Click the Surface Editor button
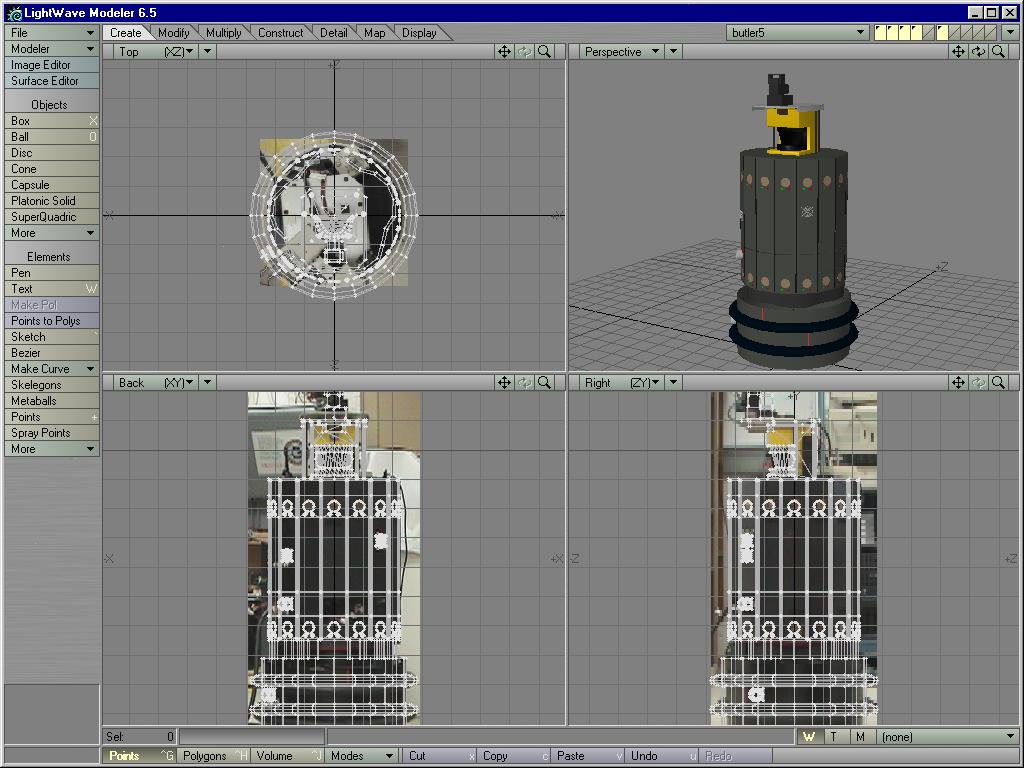The image size is (1024, 768). click(51, 81)
